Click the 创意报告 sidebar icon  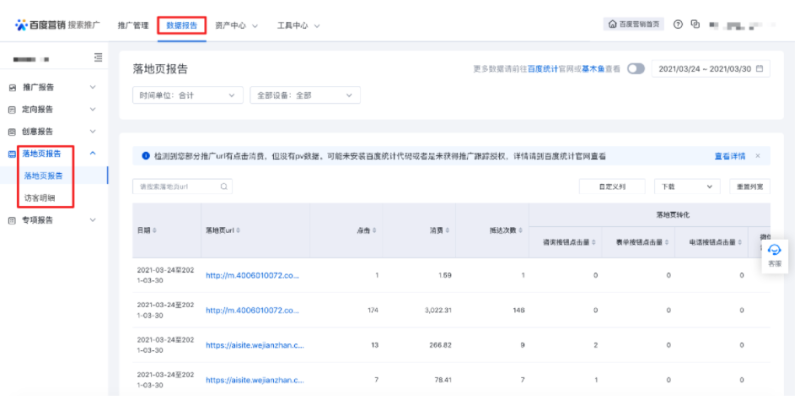[13, 132]
